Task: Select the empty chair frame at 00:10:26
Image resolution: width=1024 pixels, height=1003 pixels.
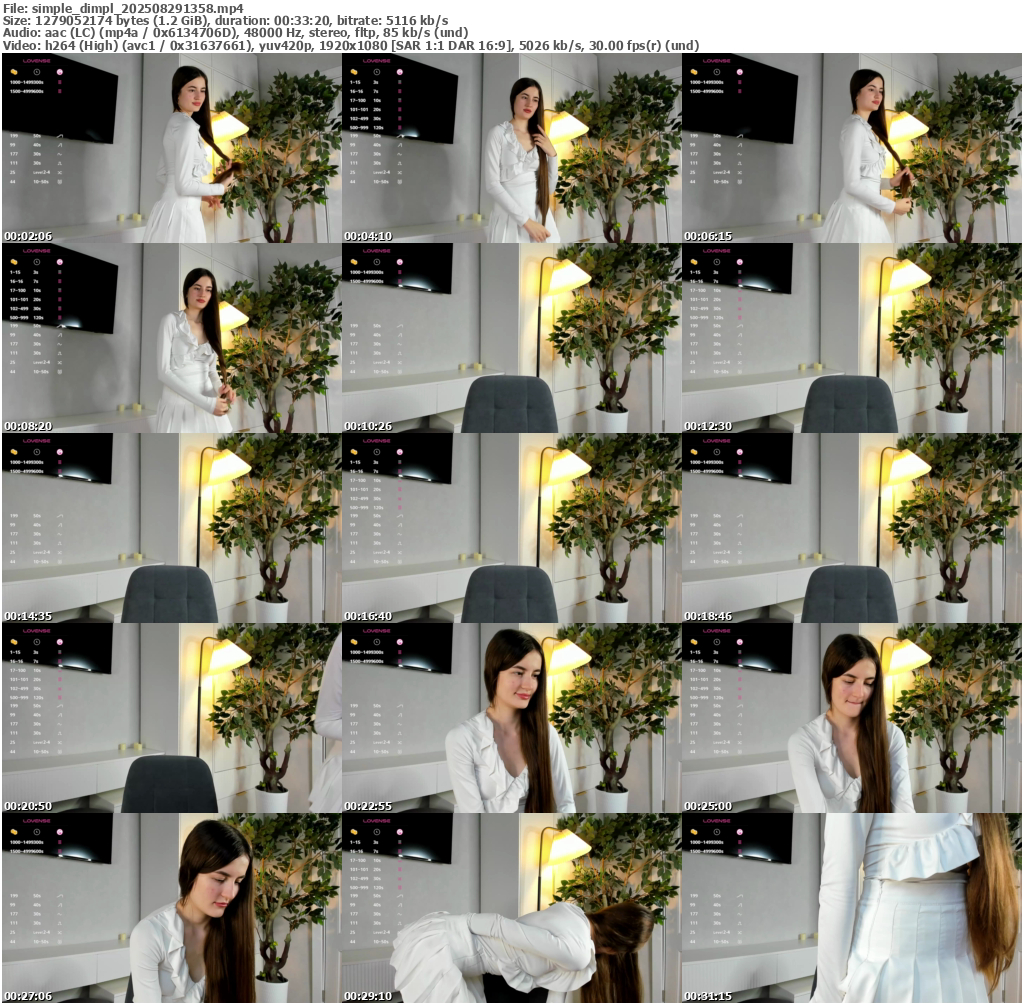Action: [511, 338]
